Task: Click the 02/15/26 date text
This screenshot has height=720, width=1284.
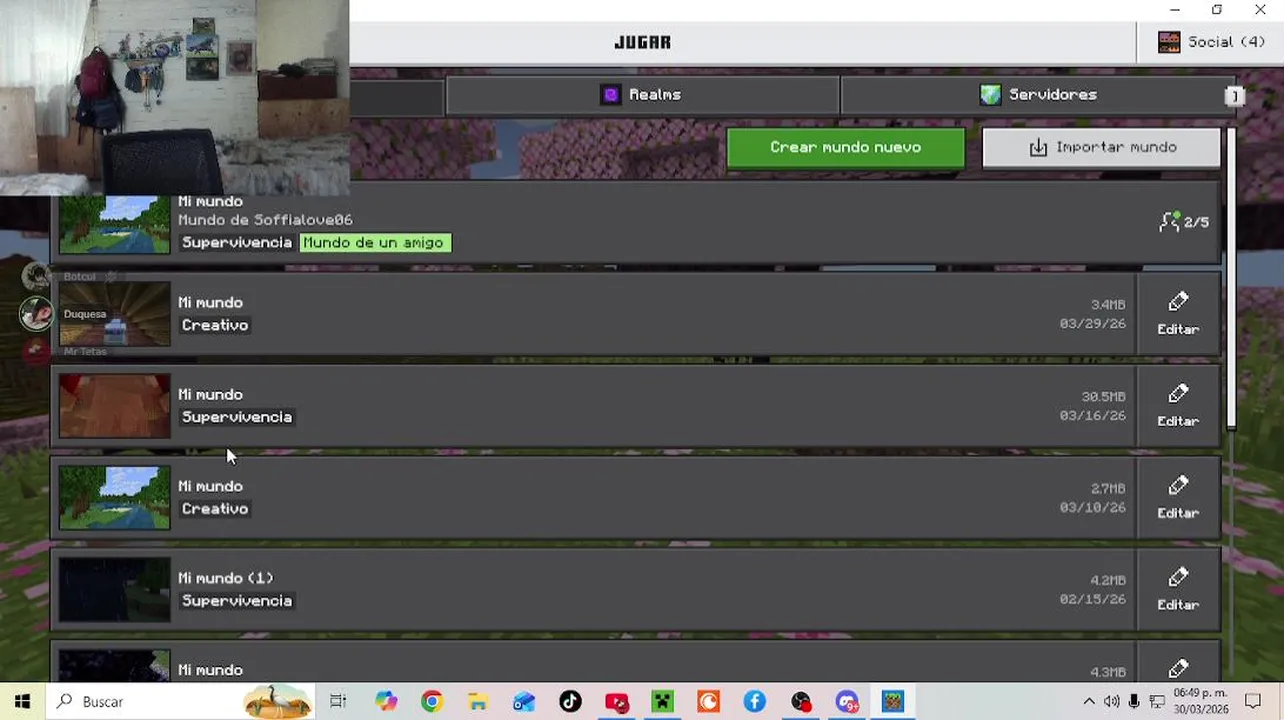Action: (x=1092, y=600)
